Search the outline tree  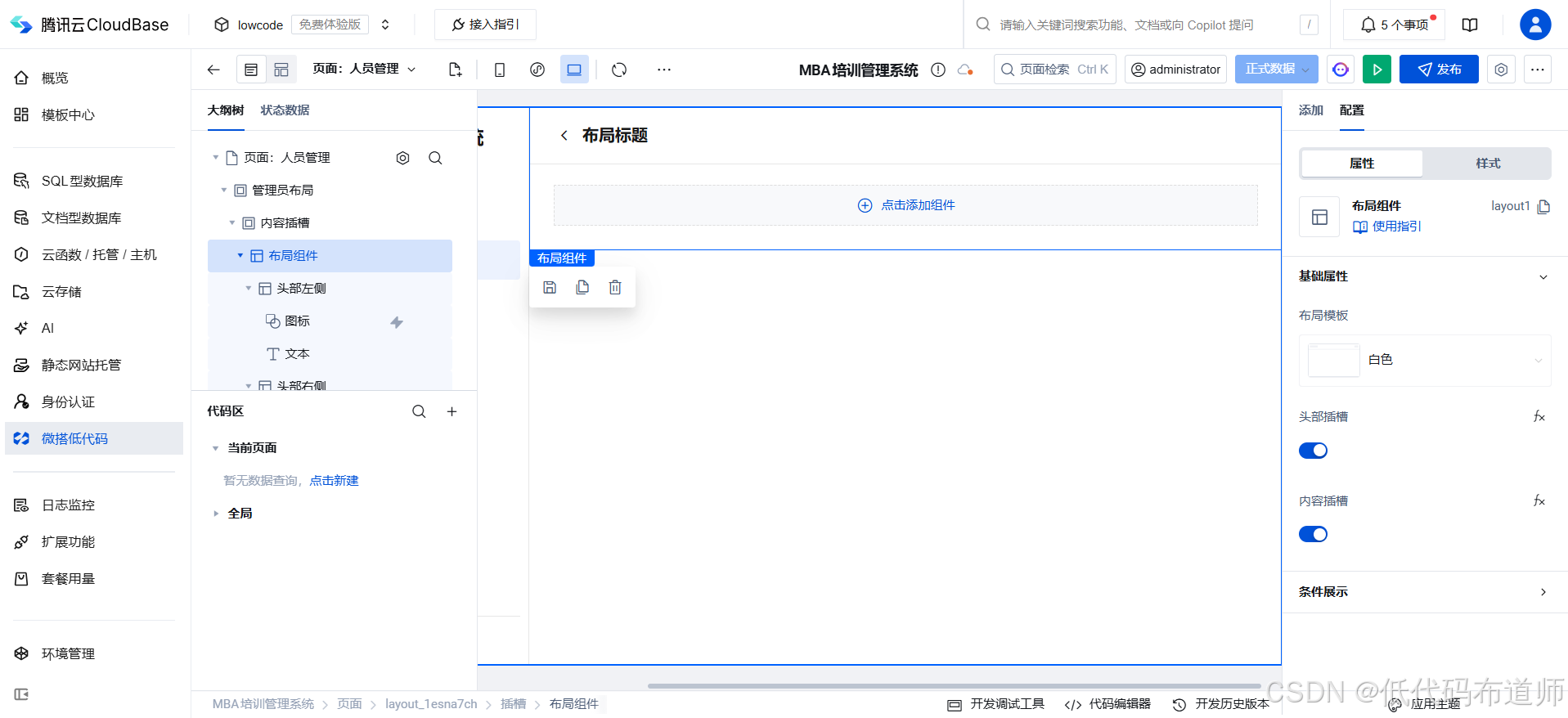coord(435,158)
